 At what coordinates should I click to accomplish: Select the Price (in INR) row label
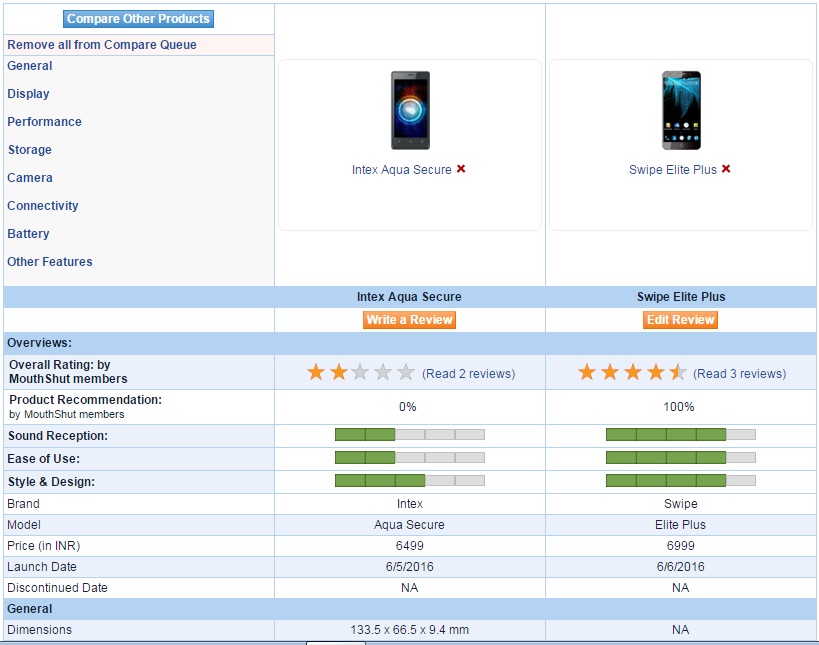point(44,546)
